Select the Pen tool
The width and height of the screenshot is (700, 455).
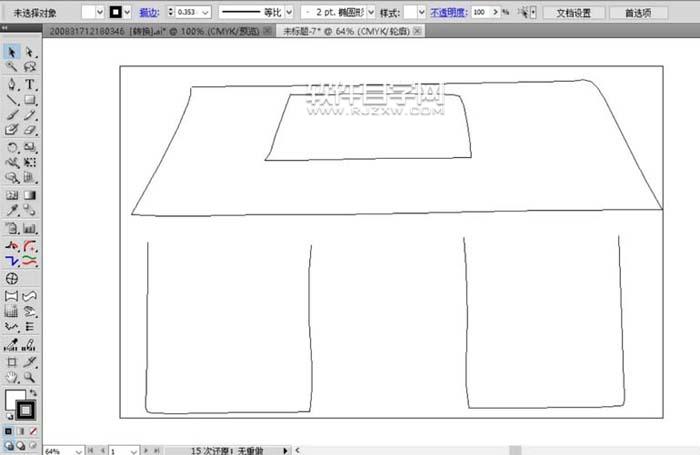click(x=12, y=84)
